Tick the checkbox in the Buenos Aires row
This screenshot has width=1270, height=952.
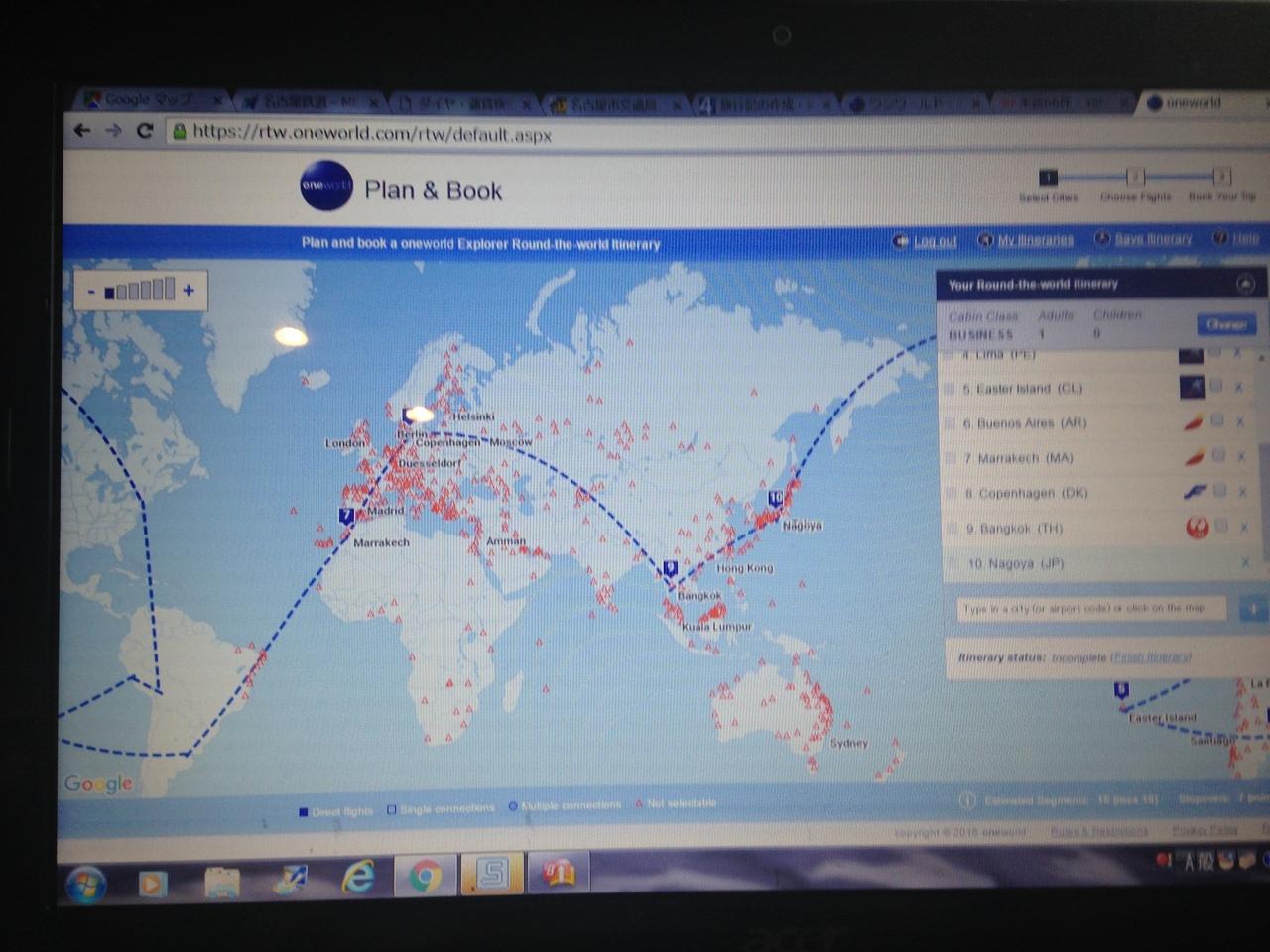click(x=1217, y=420)
